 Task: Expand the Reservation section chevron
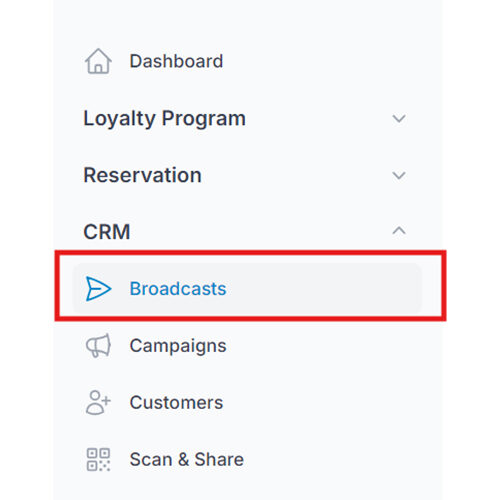pos(399,175)
